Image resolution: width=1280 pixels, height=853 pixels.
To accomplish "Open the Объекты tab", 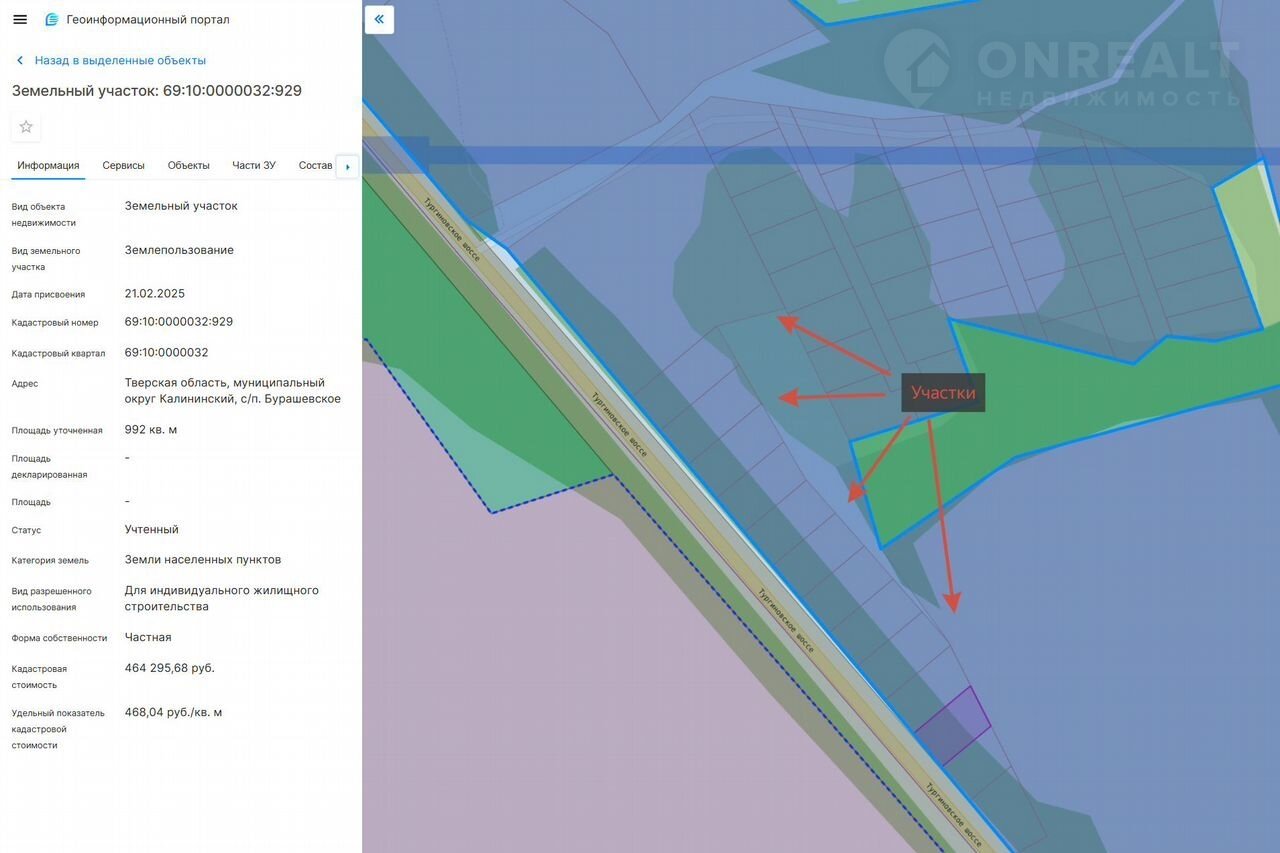I will click(188, 166).
